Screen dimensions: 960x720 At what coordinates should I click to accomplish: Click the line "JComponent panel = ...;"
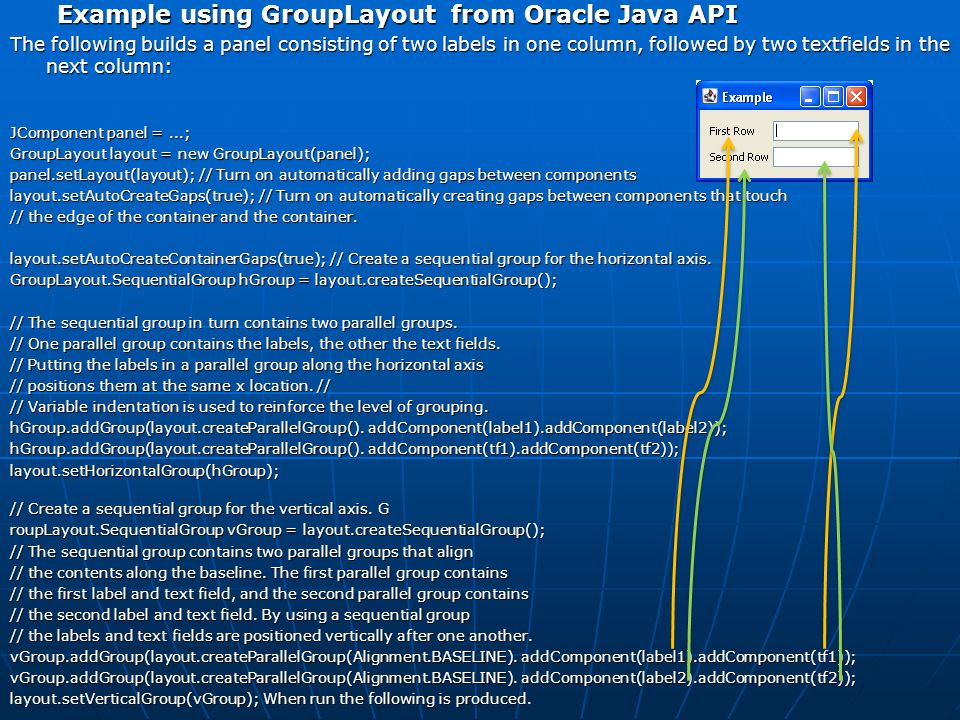100,133
